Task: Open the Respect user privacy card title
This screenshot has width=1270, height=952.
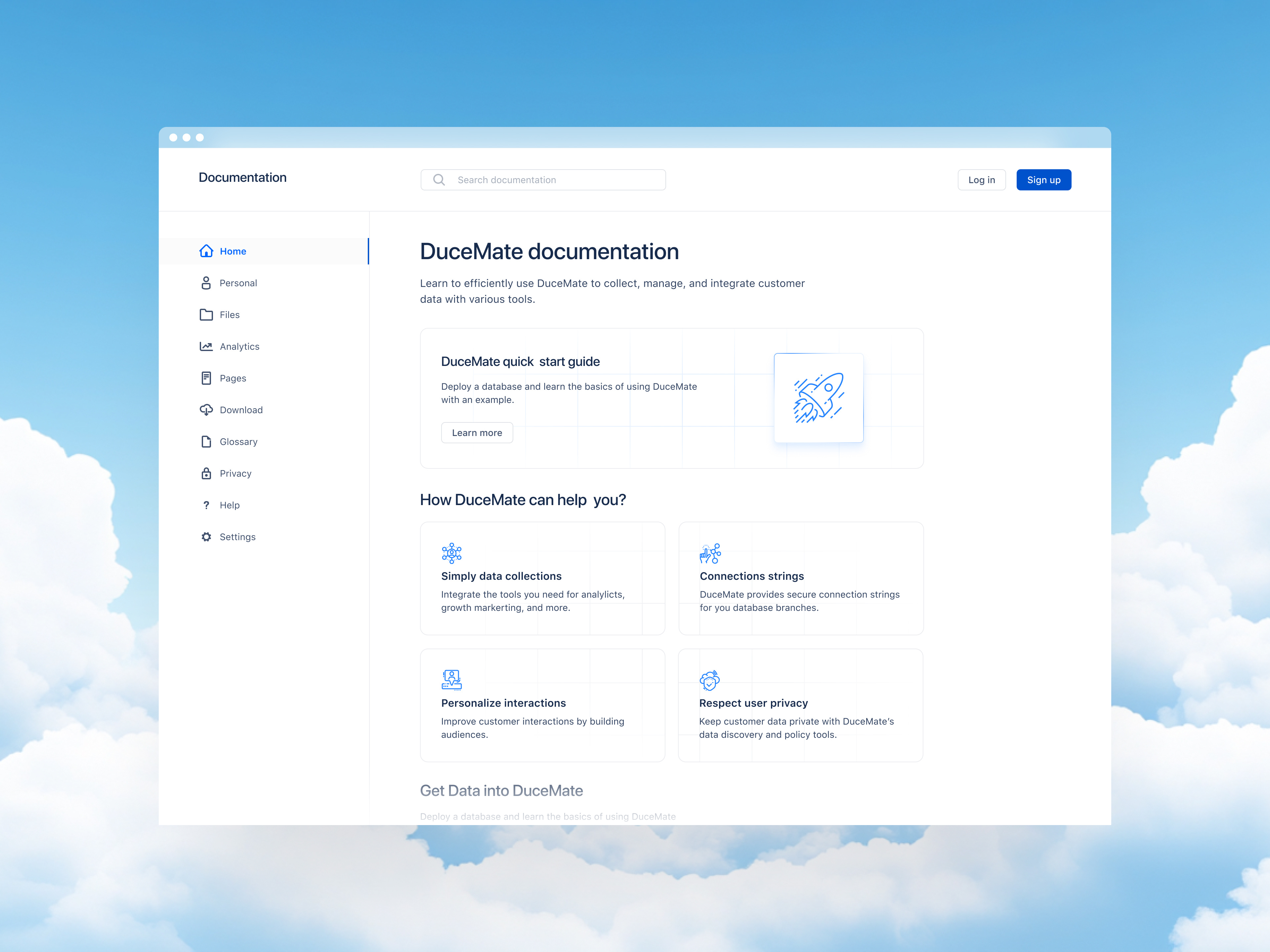Action: pos(753,703)
